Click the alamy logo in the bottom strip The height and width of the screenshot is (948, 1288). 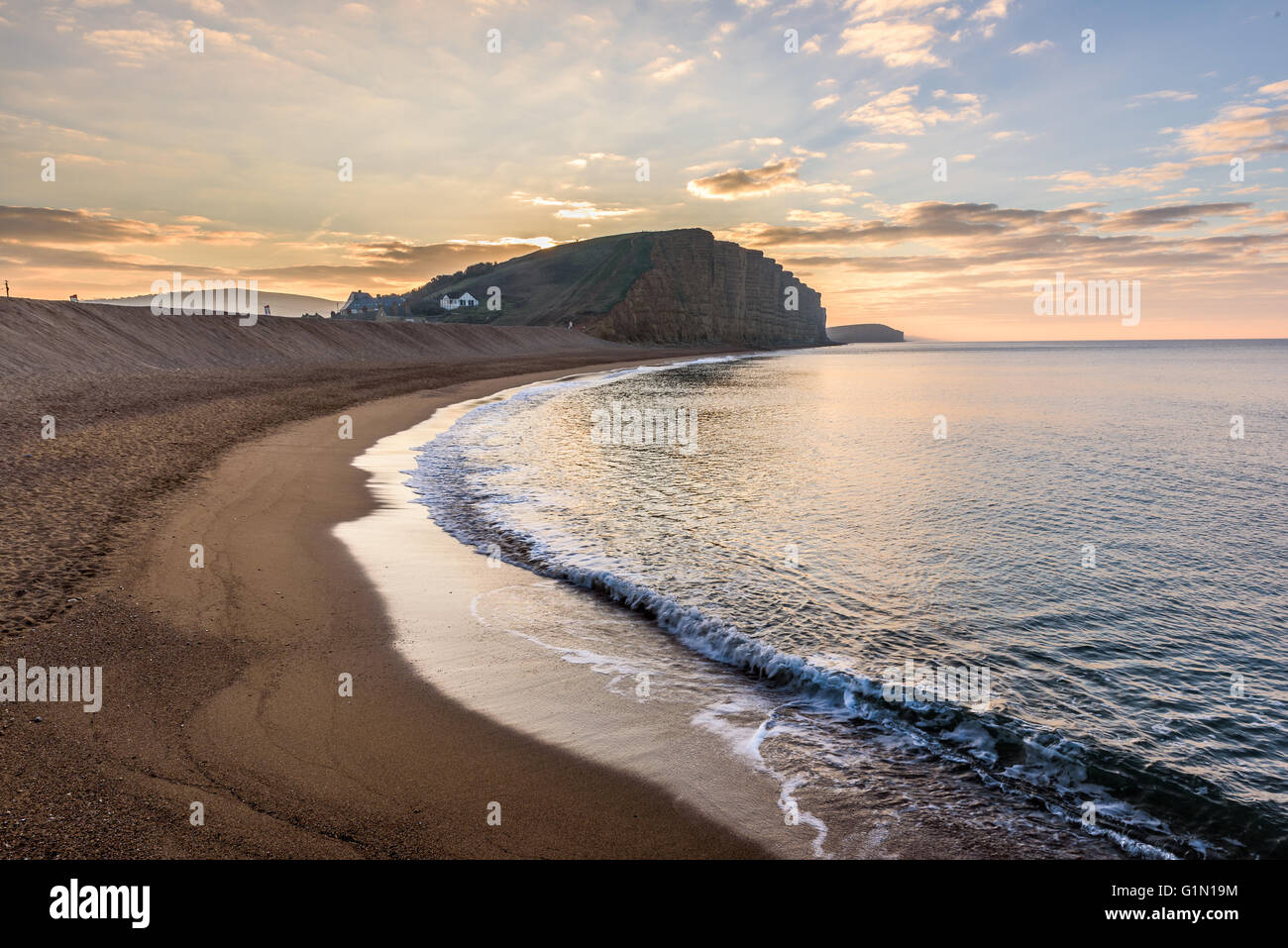tap(100, 903)
